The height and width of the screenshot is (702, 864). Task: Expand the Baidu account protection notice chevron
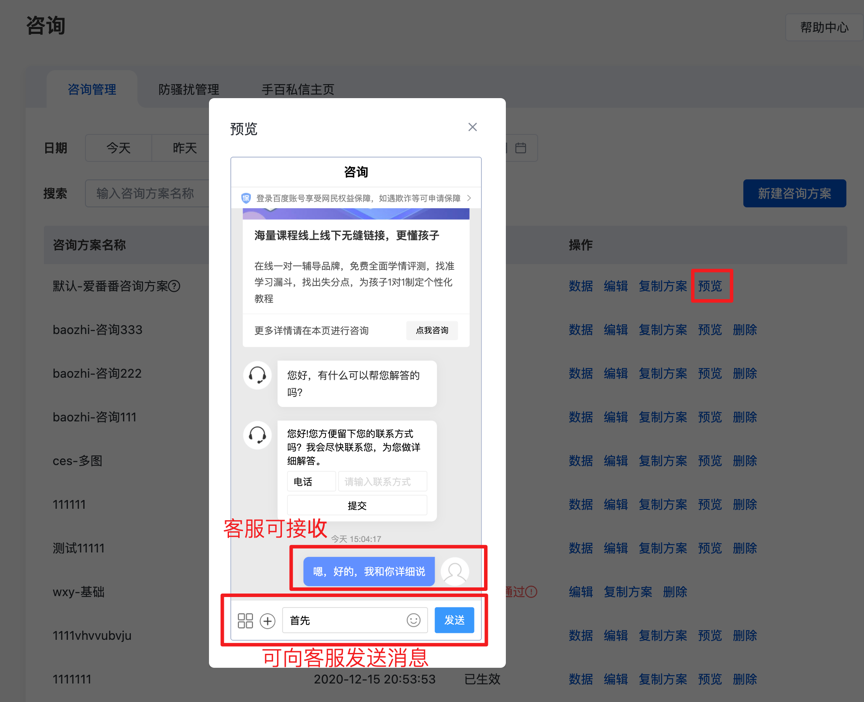coord(469,198)
